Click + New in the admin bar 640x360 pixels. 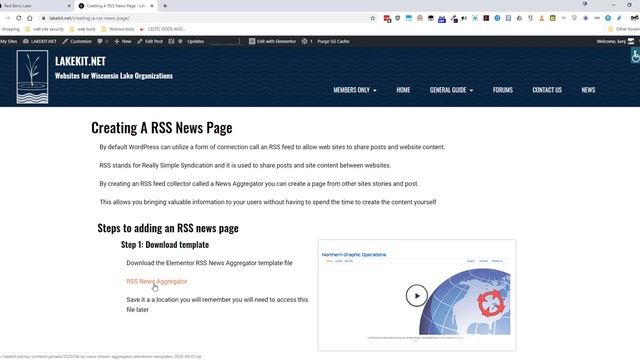[x=122, y=41]
